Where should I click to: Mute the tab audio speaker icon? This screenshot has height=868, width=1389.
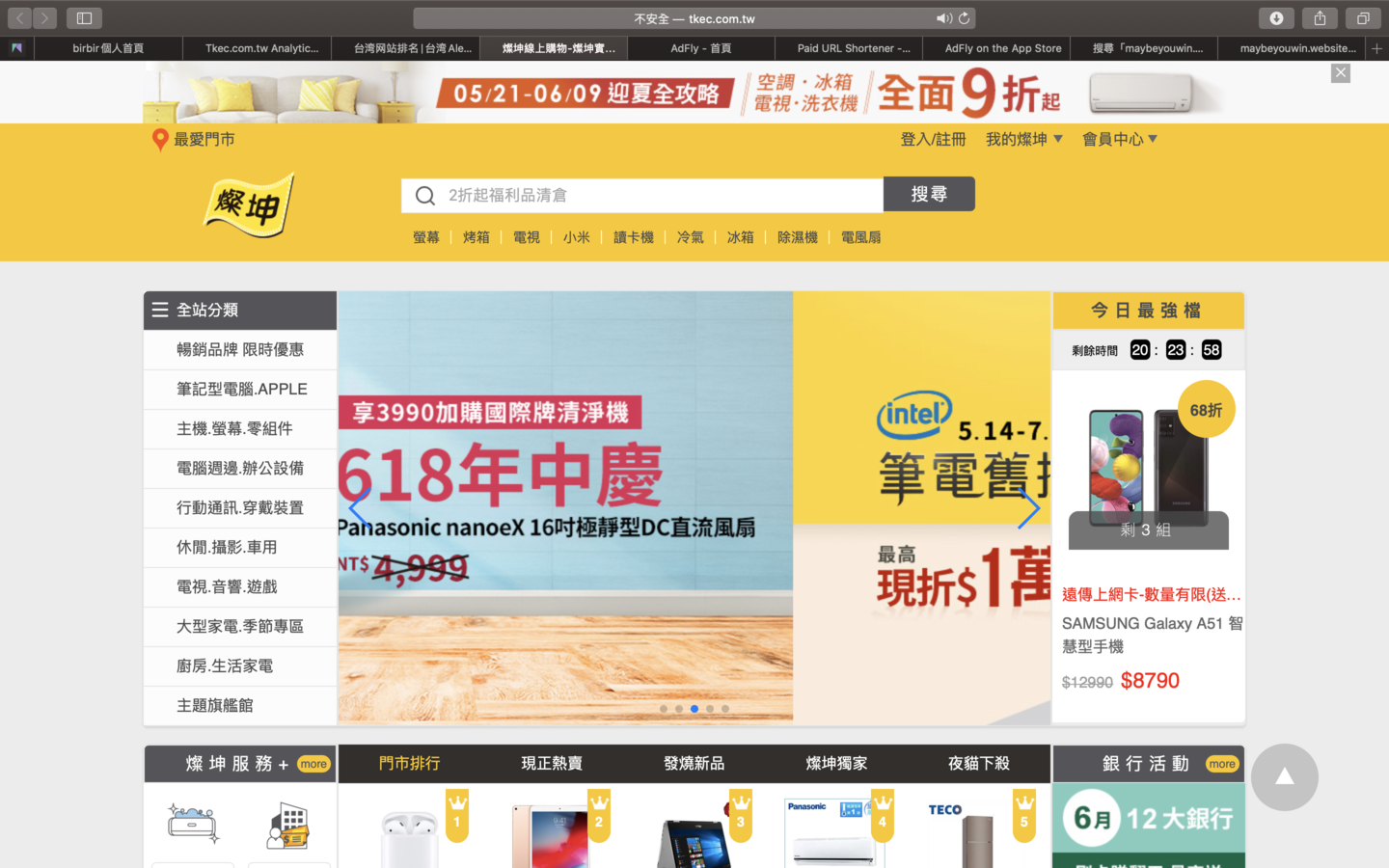pyautogui.click(x=942, y=18)
